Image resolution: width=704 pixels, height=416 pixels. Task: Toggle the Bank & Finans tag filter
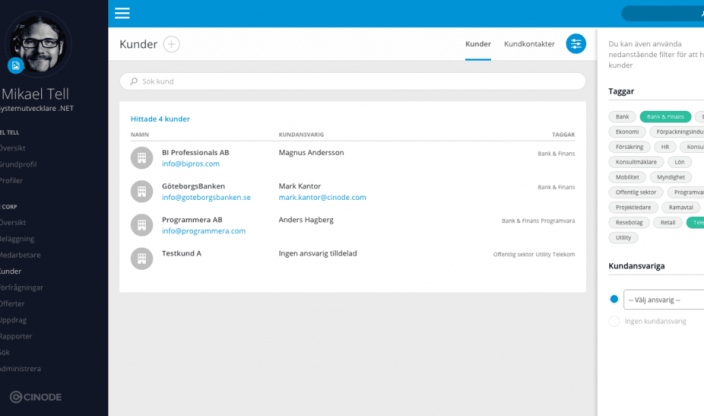pyautogui.click(x=665, y=117)
